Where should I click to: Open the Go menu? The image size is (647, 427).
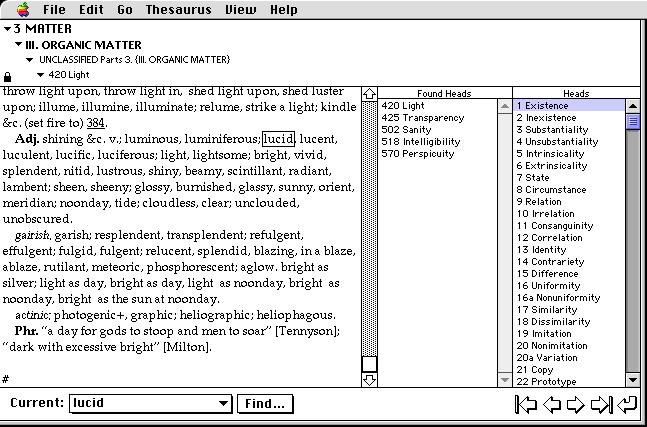[x=125, y=9]
